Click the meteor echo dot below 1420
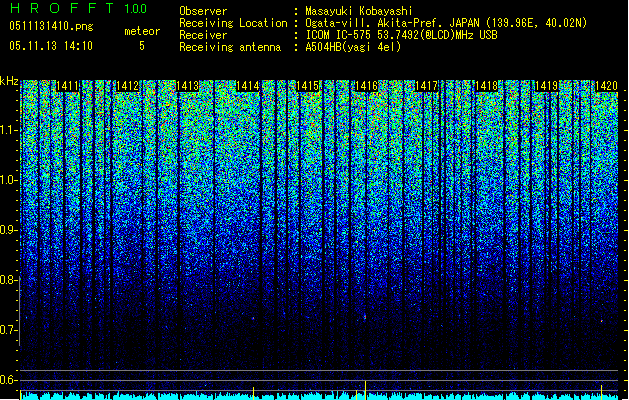 602,321
